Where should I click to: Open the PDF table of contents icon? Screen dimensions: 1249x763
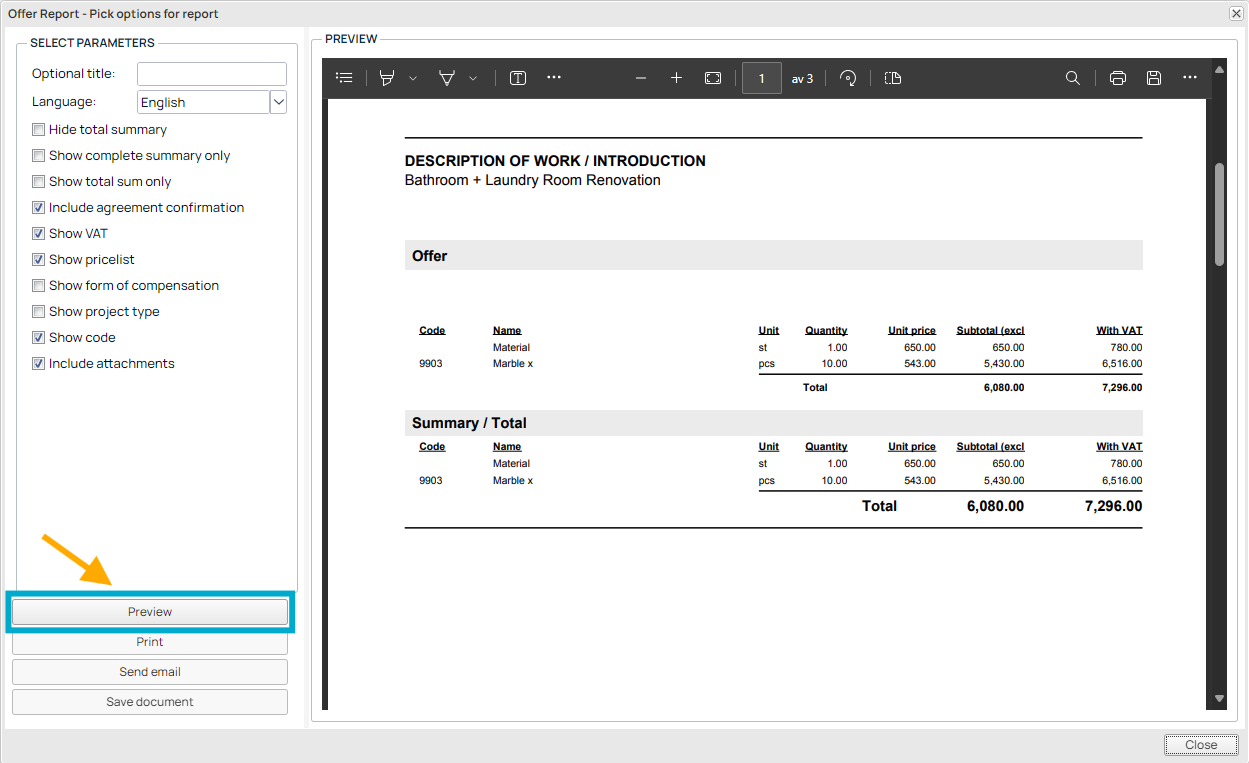(x=344, y=78)
